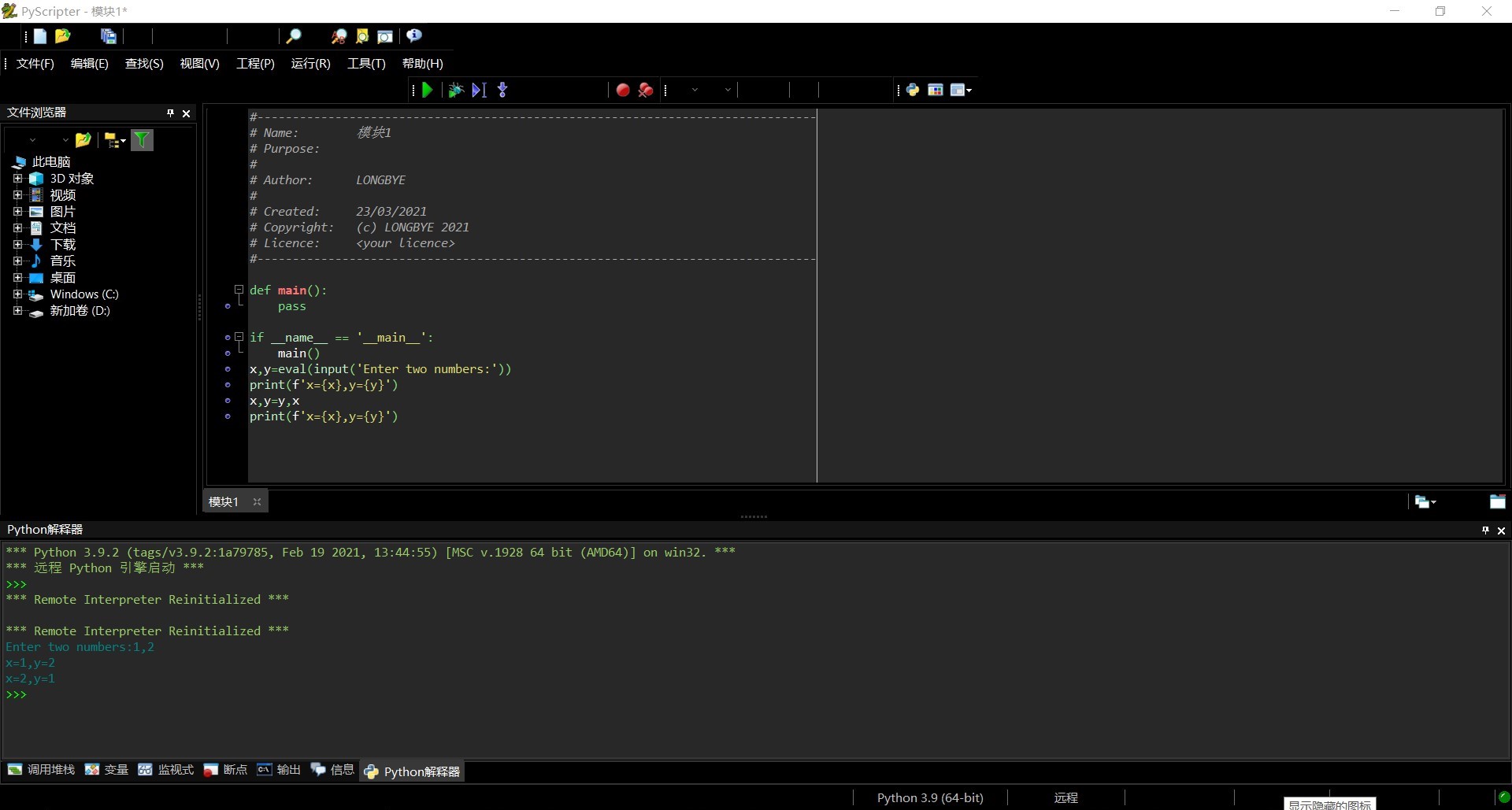Open the second dropdown arrow after the breakpoint icons

(x=728, y=91)
